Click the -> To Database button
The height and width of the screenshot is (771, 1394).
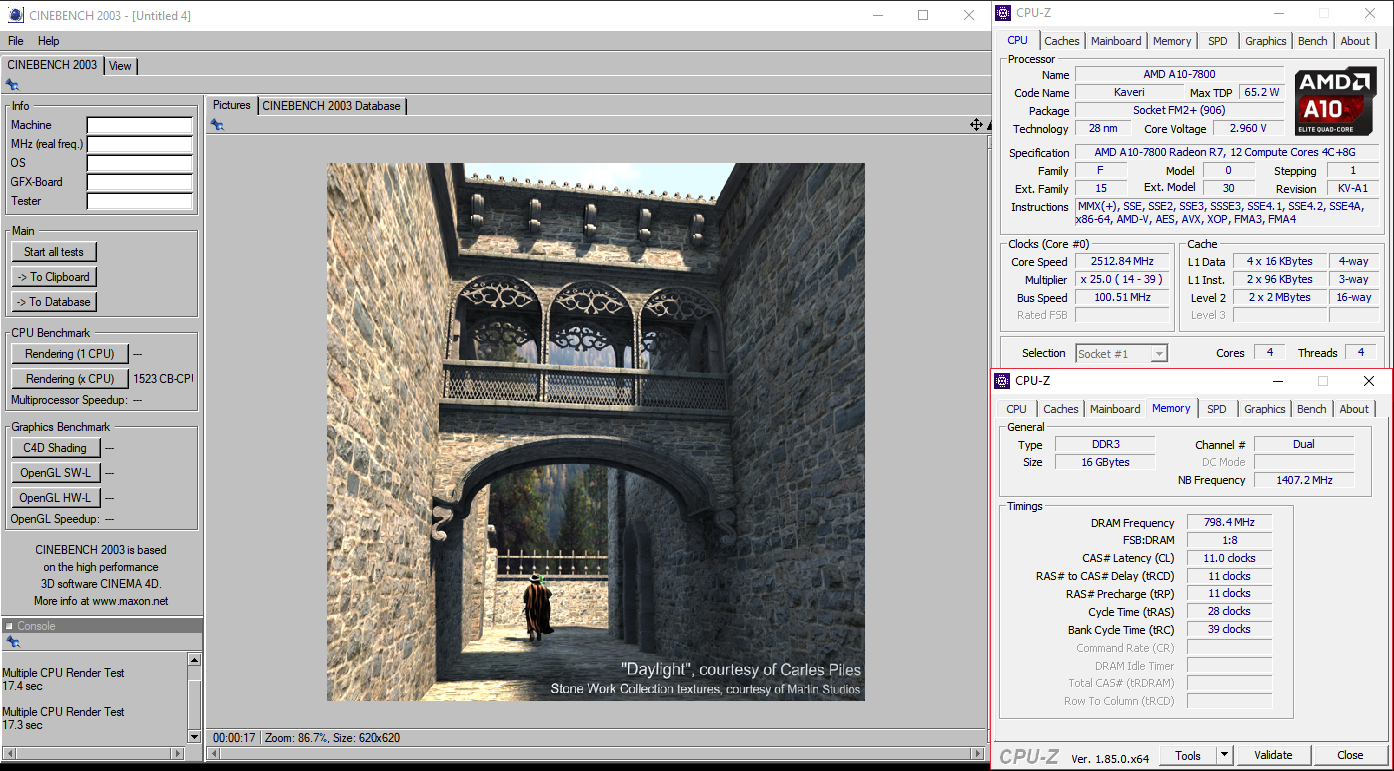54,302
